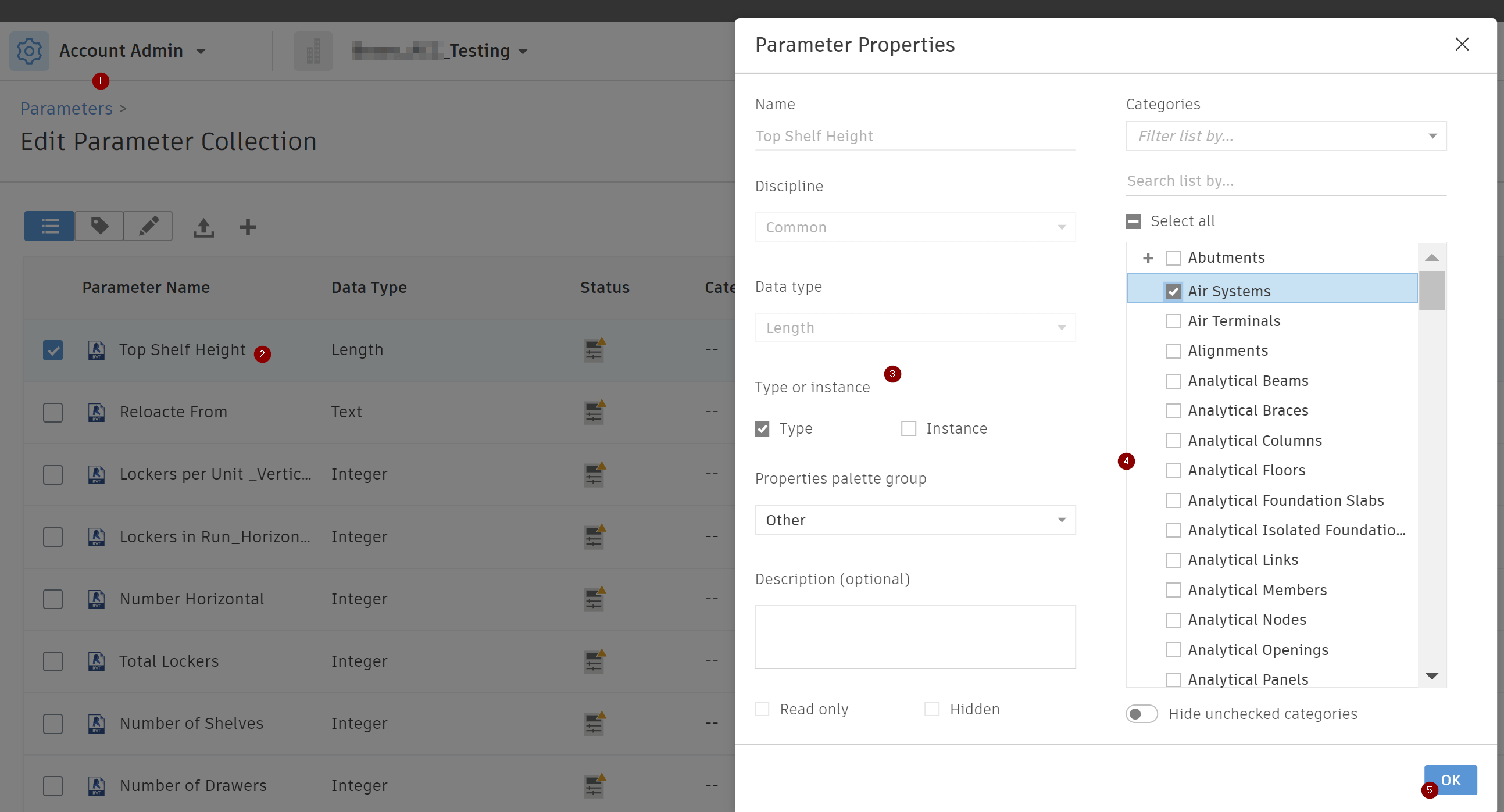Open Properties palette group dropdown
The width and height of the screenshot is (1504, 812).
point(914,520)
